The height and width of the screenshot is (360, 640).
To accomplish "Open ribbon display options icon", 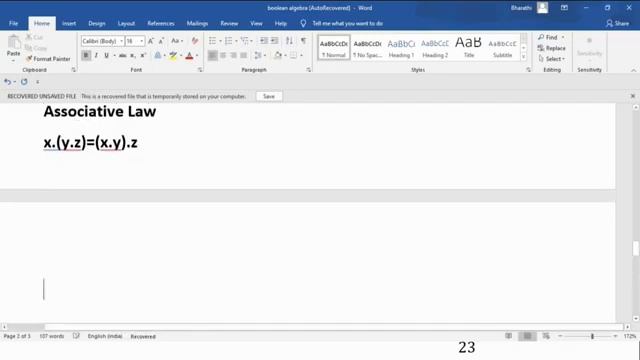I will [x=564, y=8].
